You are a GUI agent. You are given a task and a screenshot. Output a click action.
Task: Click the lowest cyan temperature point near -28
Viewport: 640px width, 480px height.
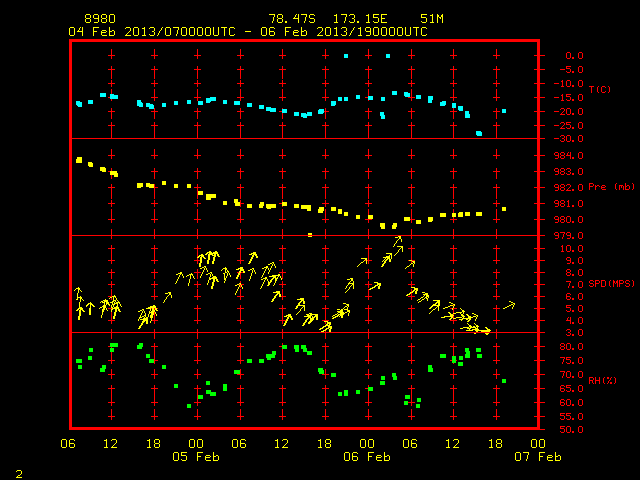pos(479,133)
